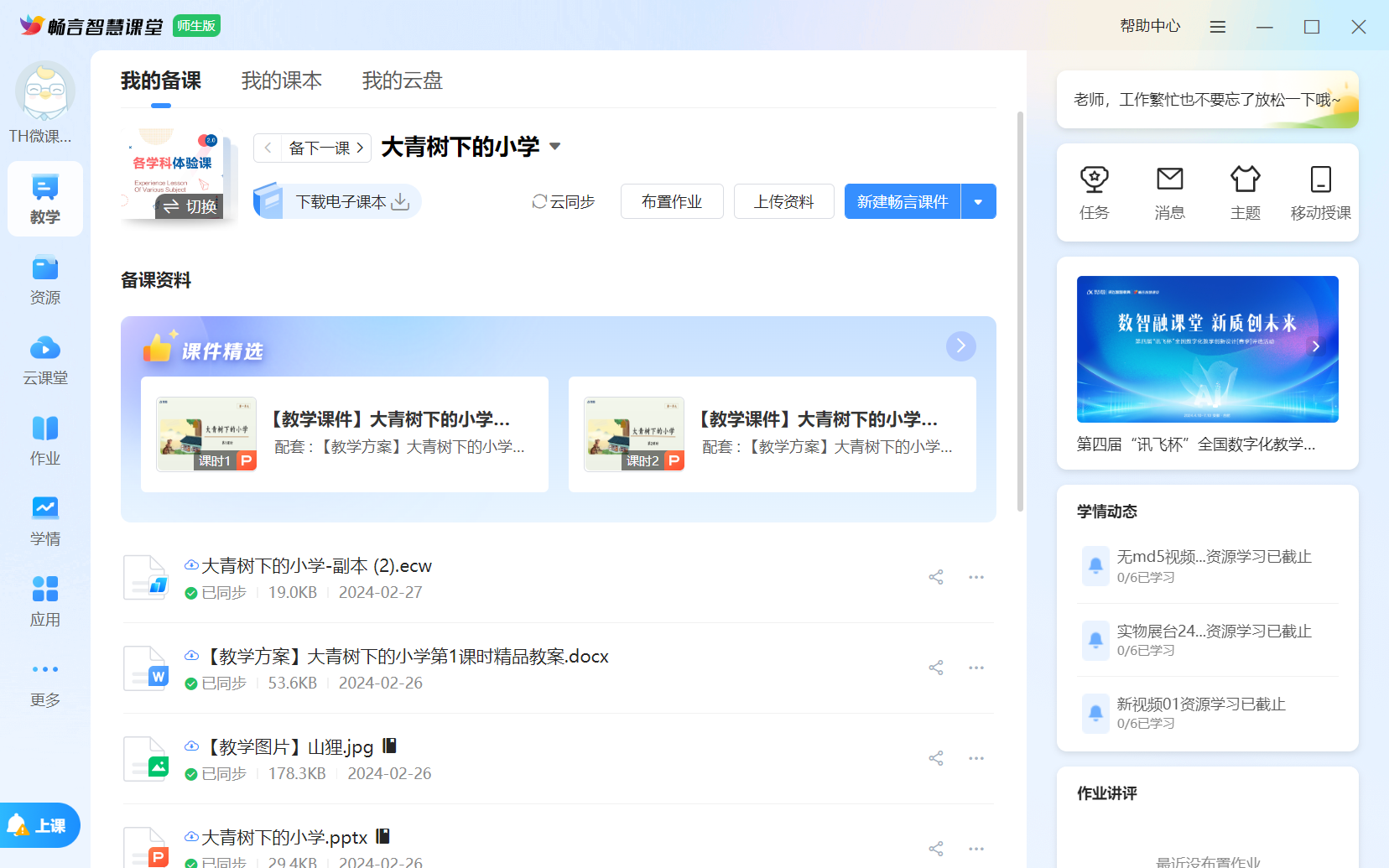Advance banner carousel arrow

tap(1316, 346)
